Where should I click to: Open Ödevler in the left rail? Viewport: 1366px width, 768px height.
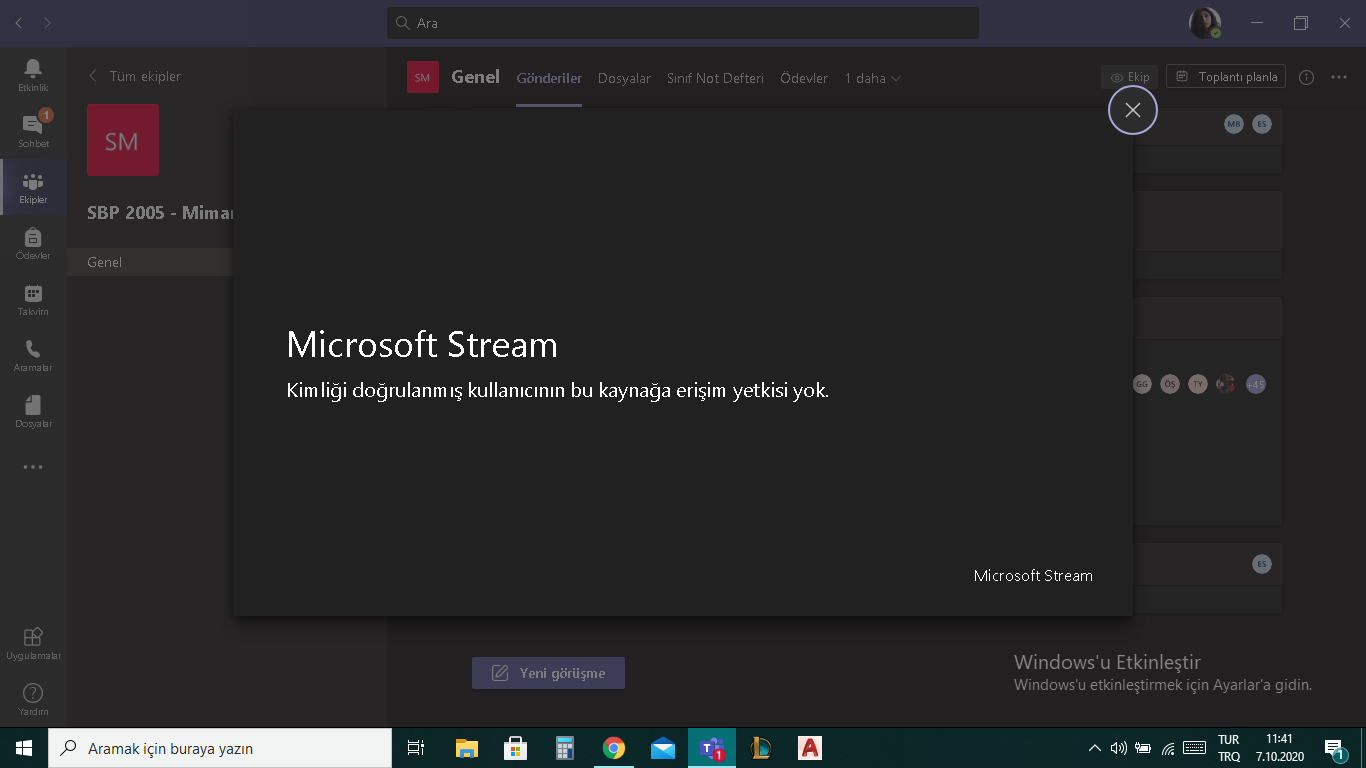[33, 243]
